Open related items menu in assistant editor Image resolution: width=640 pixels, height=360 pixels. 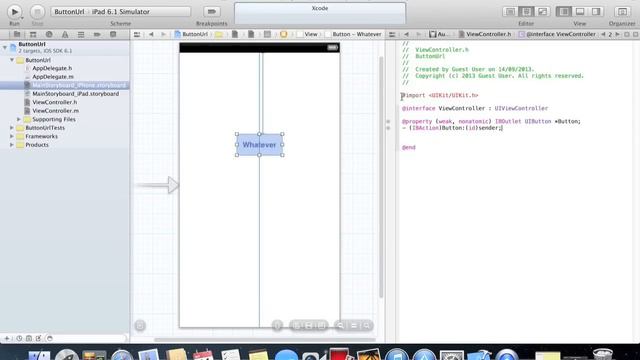392,35
